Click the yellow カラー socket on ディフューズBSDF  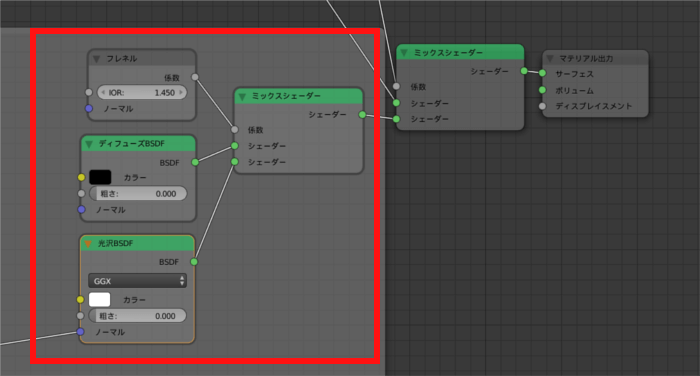click(x=81, y=177)
